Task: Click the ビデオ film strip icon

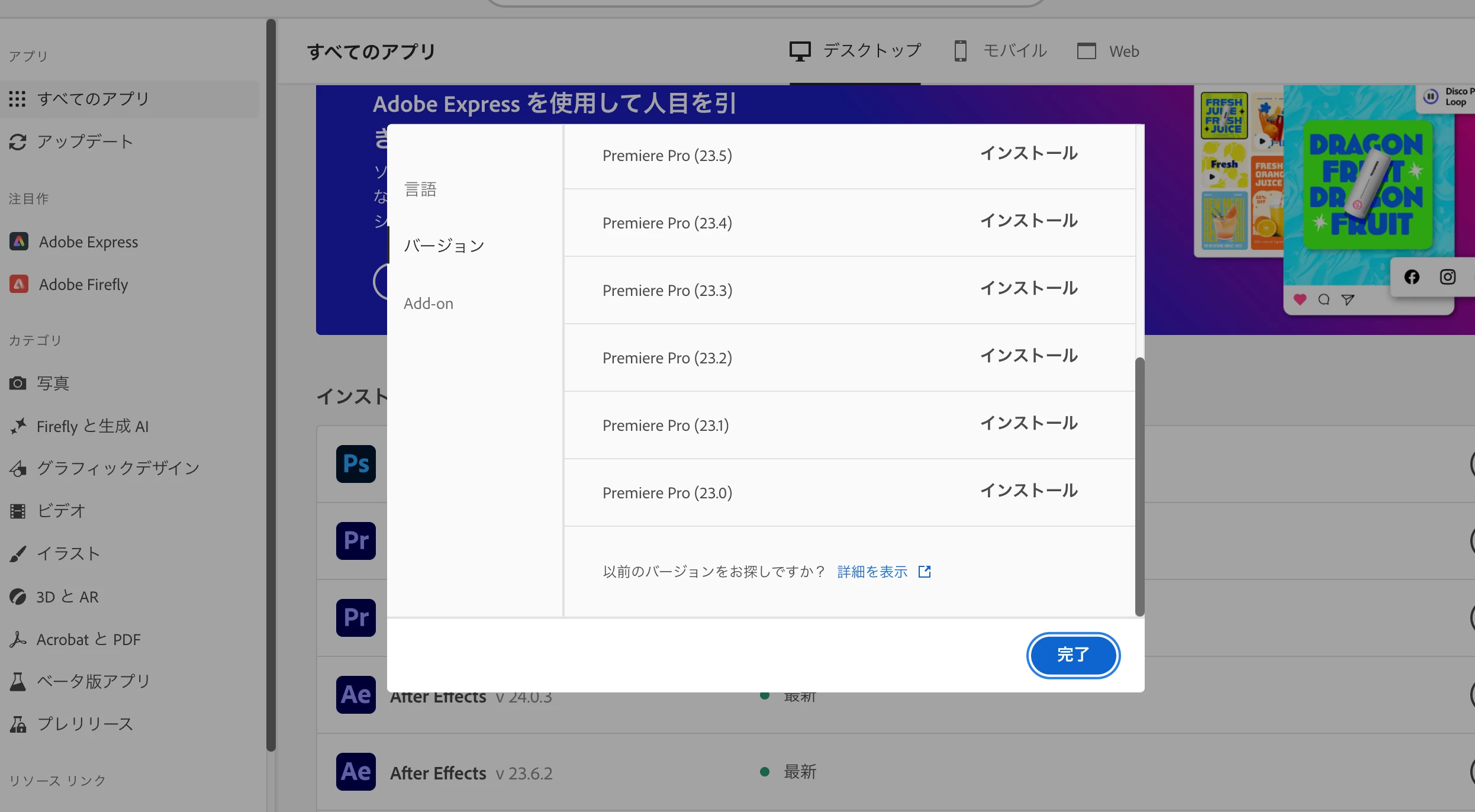Action: [x=18, y=510]
